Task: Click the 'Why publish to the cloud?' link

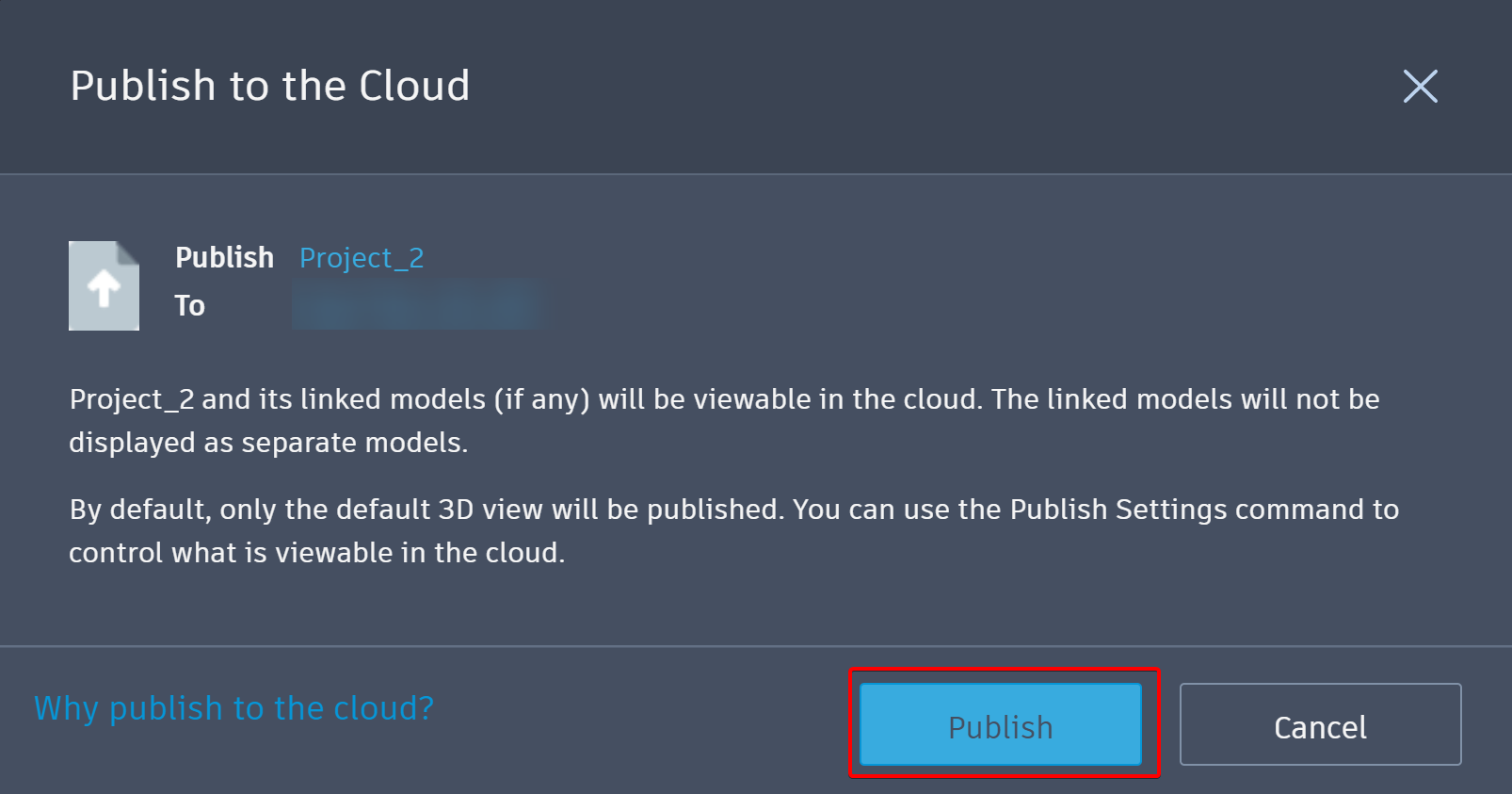Action: [232, 707]
